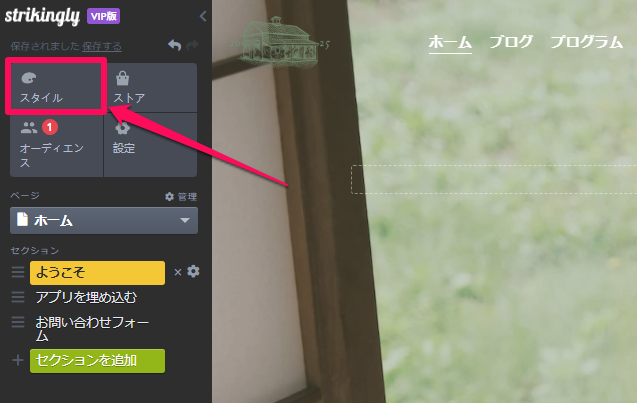Image resolution: width=637 pixels, height=403 pixels.
Task: Open the プログラム navigation item
Action: point(586,42)
